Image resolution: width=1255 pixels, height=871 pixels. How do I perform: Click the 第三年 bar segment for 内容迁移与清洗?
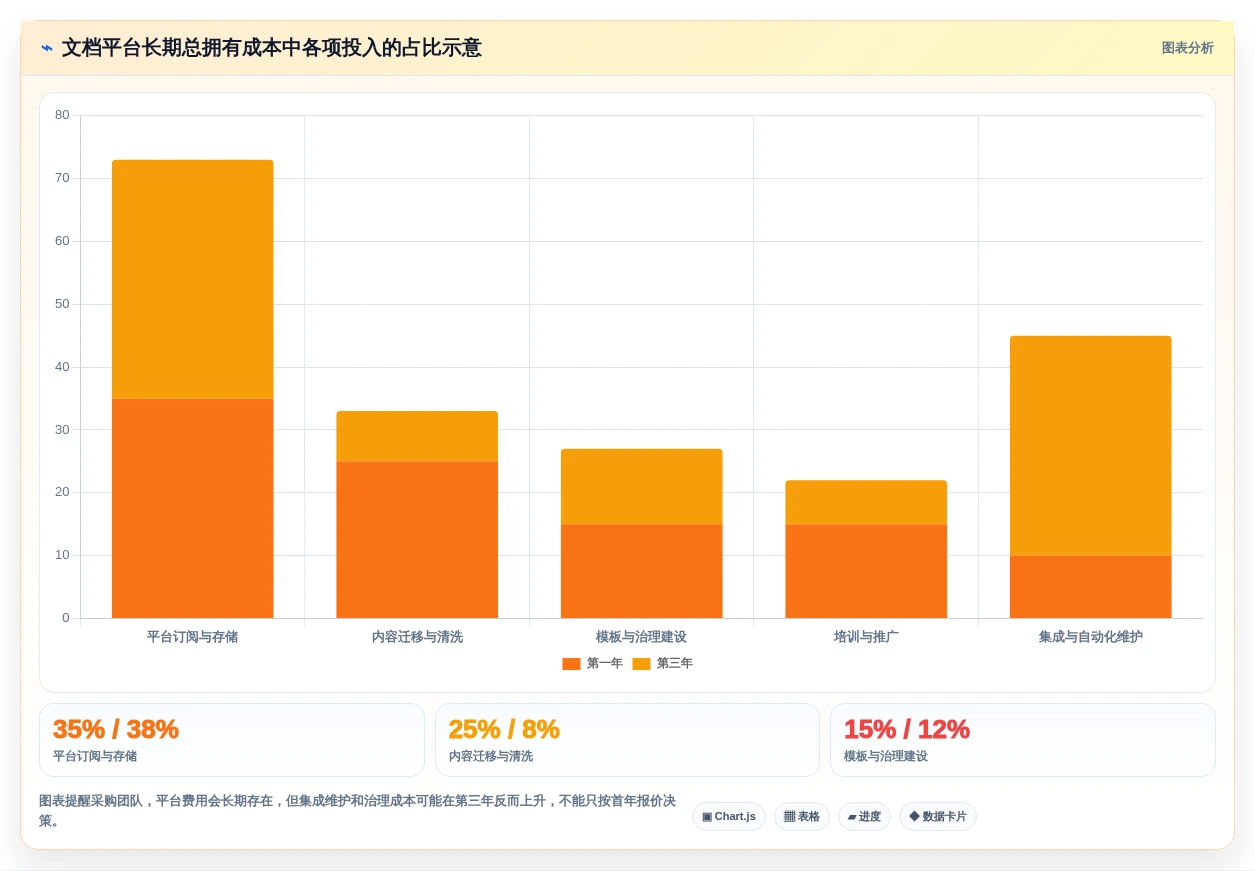pyautogui.click(x=417, y=436)
